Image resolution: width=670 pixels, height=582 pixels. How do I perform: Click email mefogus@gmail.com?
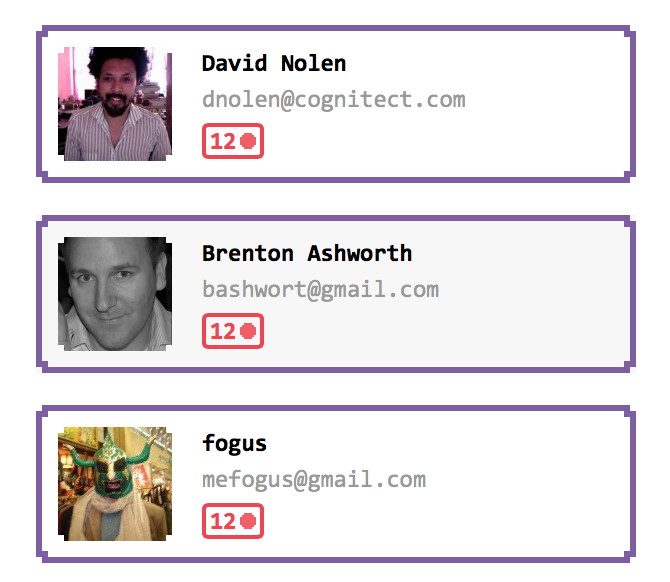[313, 480]
